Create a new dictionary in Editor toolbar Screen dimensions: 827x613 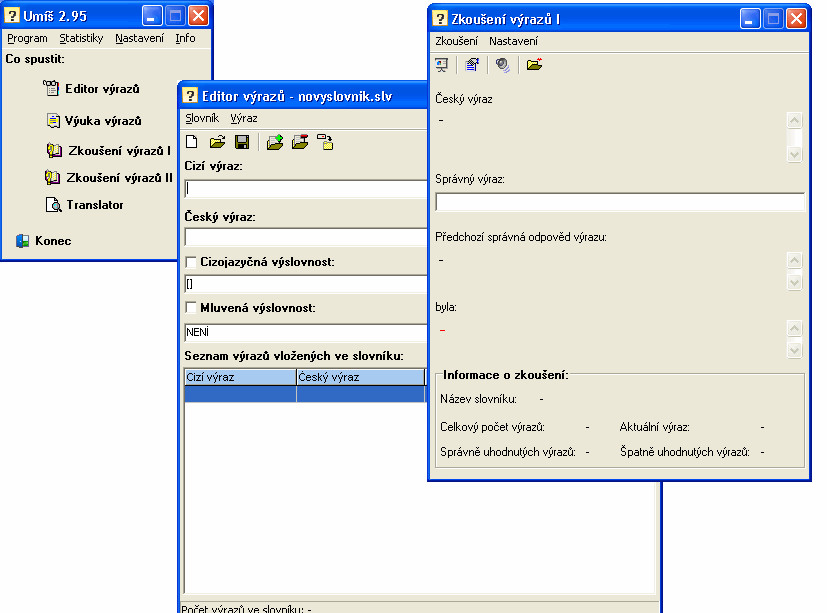(x=192, y=141)
